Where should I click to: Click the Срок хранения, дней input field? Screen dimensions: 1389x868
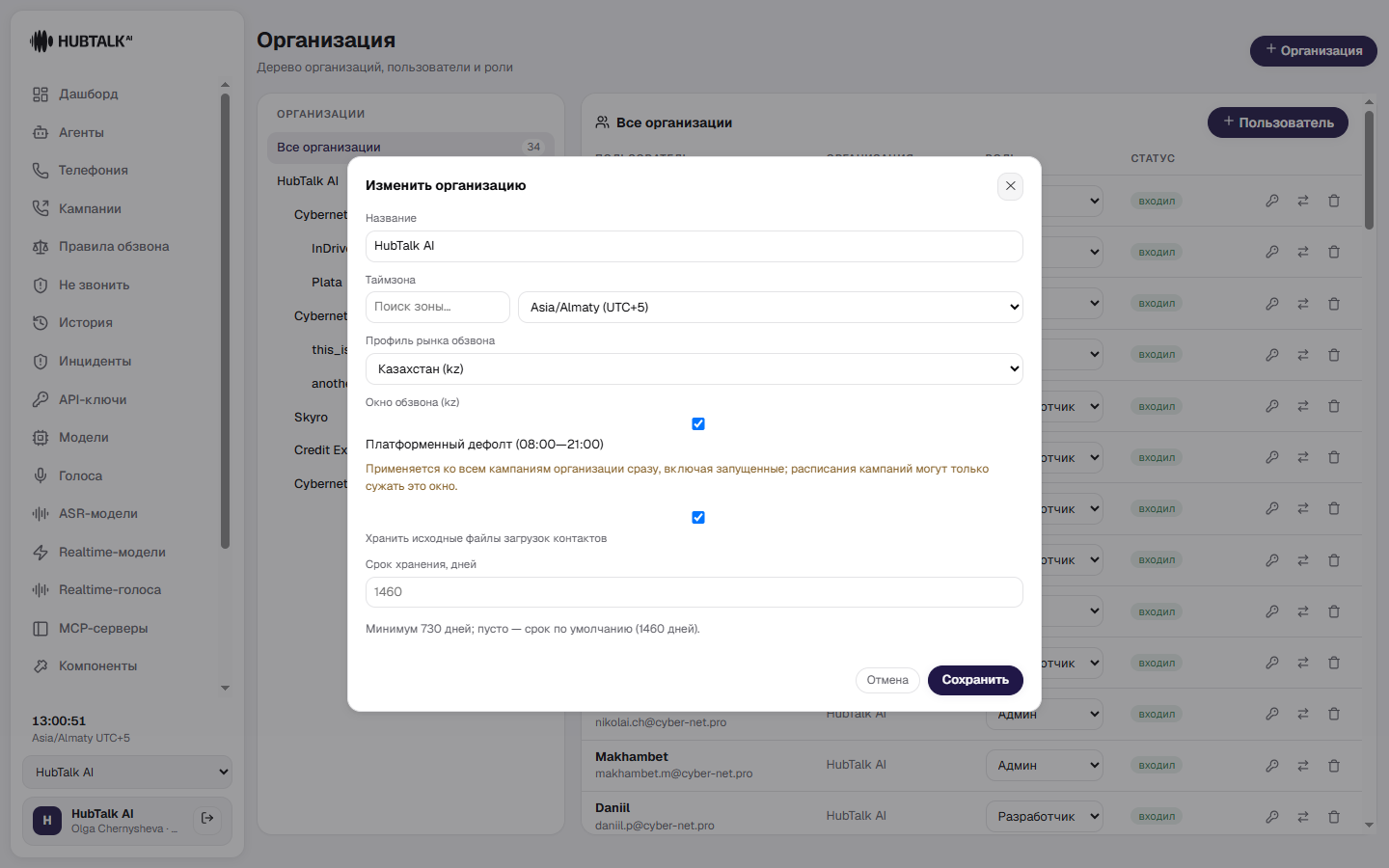coord(694,592)
